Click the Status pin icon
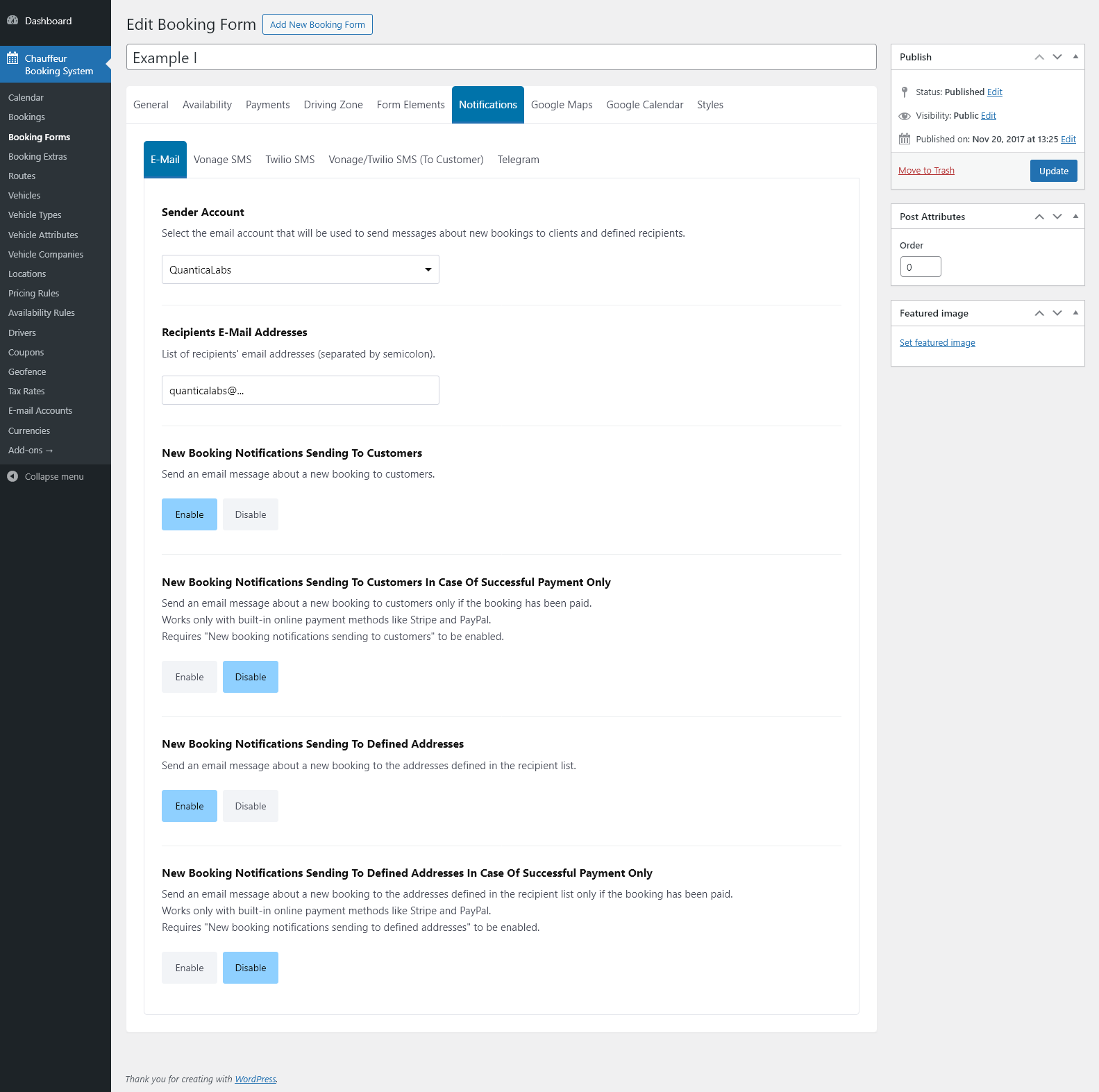 tap(905, 92)
